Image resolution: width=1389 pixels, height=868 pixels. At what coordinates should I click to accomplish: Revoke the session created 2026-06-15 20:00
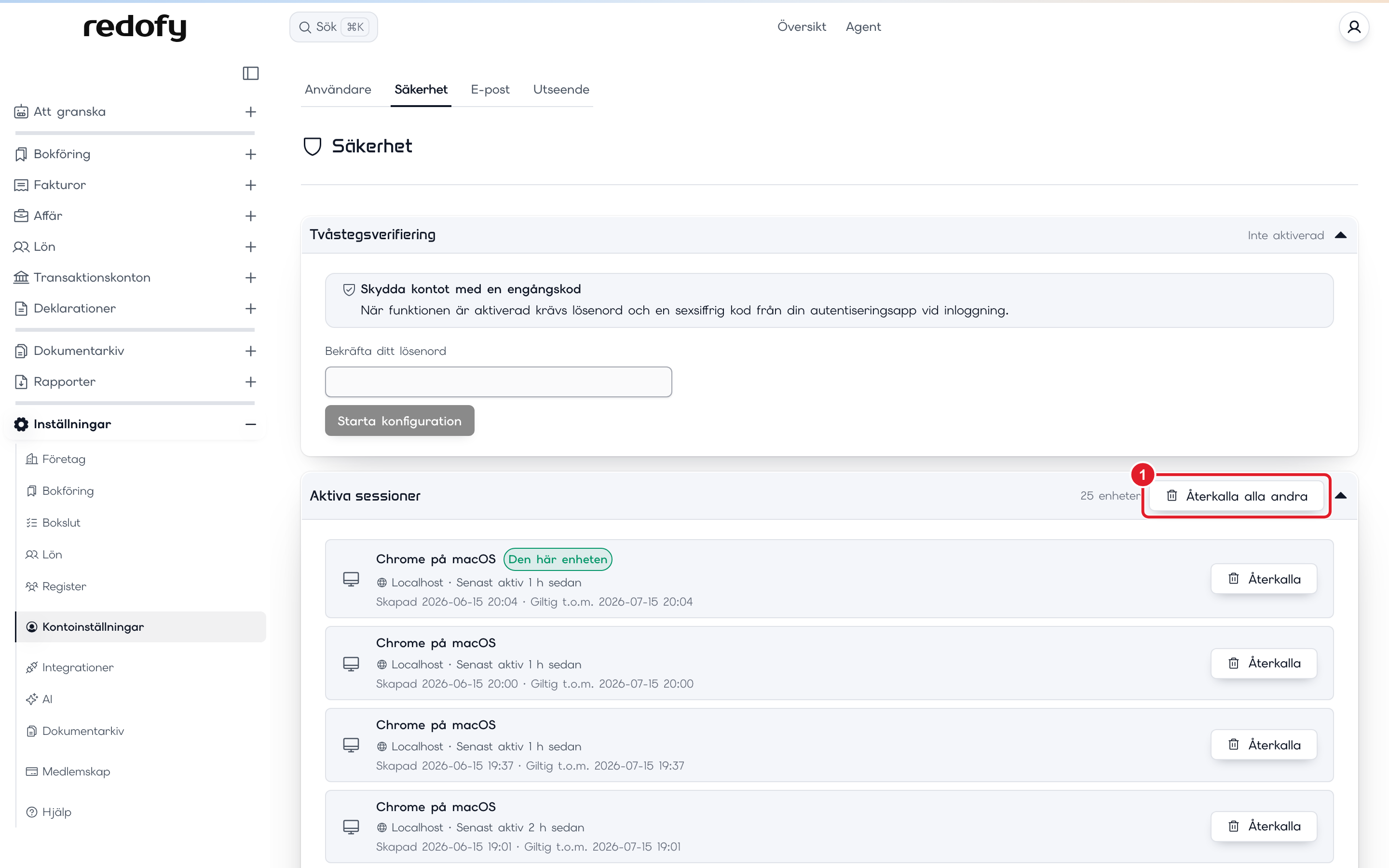pyautogui.click(x=1264, y=663)
